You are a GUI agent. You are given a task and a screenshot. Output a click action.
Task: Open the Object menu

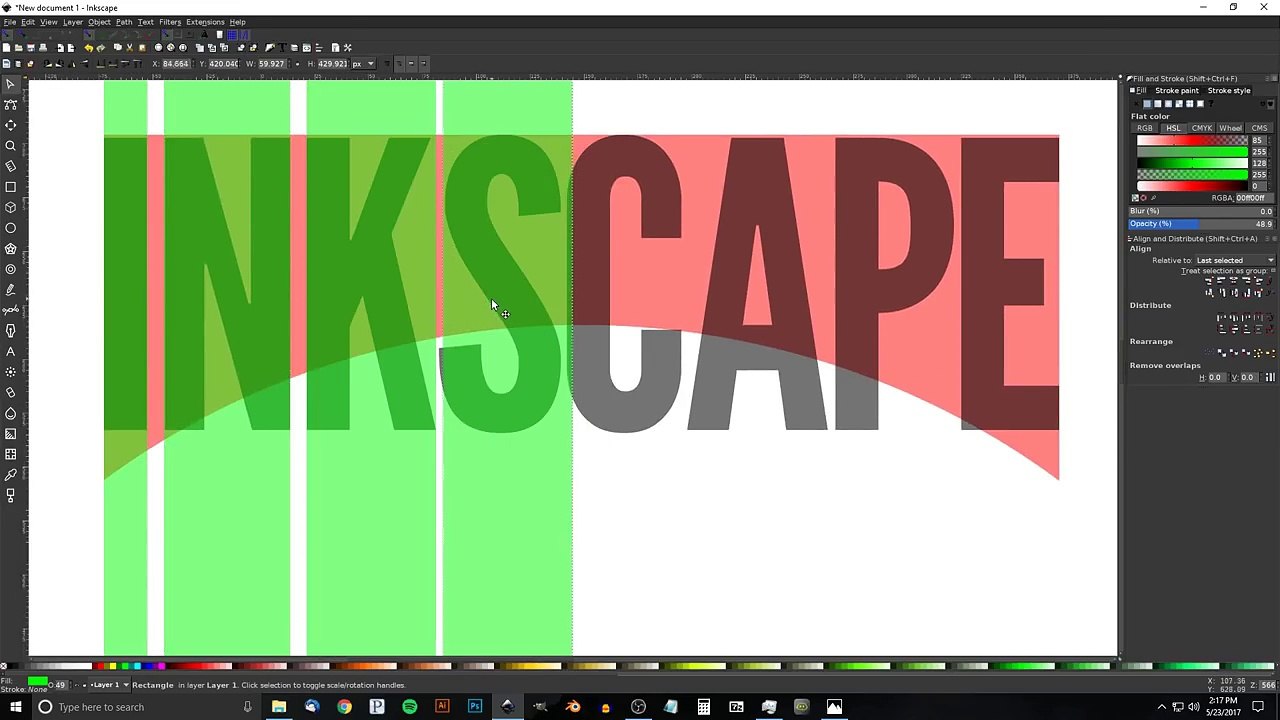[99, 22]
